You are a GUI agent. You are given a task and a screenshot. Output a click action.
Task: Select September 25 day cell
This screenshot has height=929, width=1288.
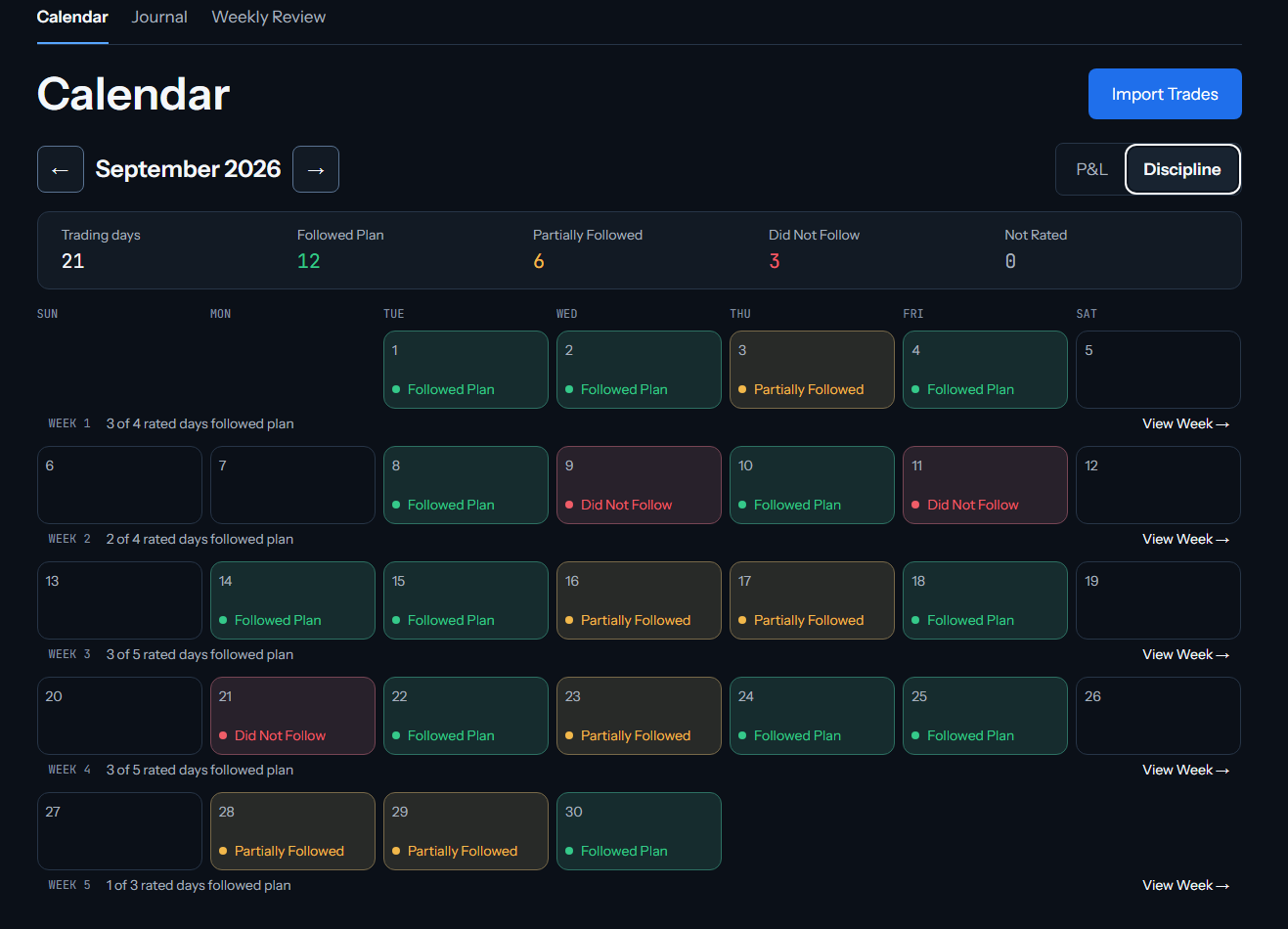click(985, 716)
